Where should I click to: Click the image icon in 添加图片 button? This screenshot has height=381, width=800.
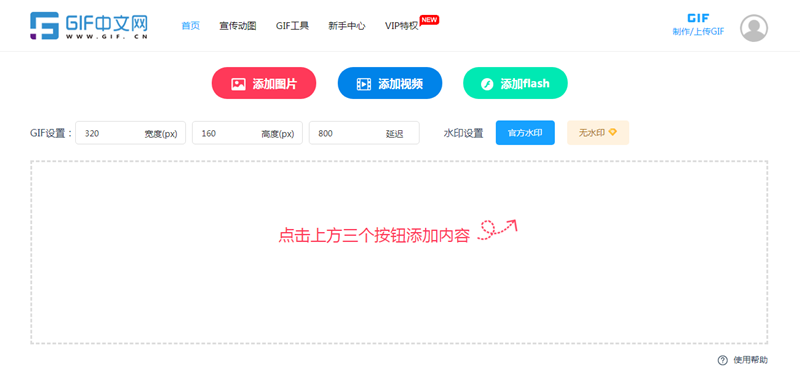pos(238,84)
